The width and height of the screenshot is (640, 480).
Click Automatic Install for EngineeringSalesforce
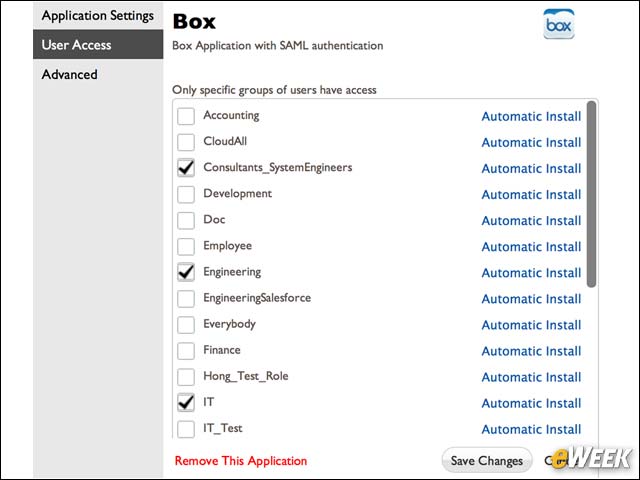pos(531,299)
